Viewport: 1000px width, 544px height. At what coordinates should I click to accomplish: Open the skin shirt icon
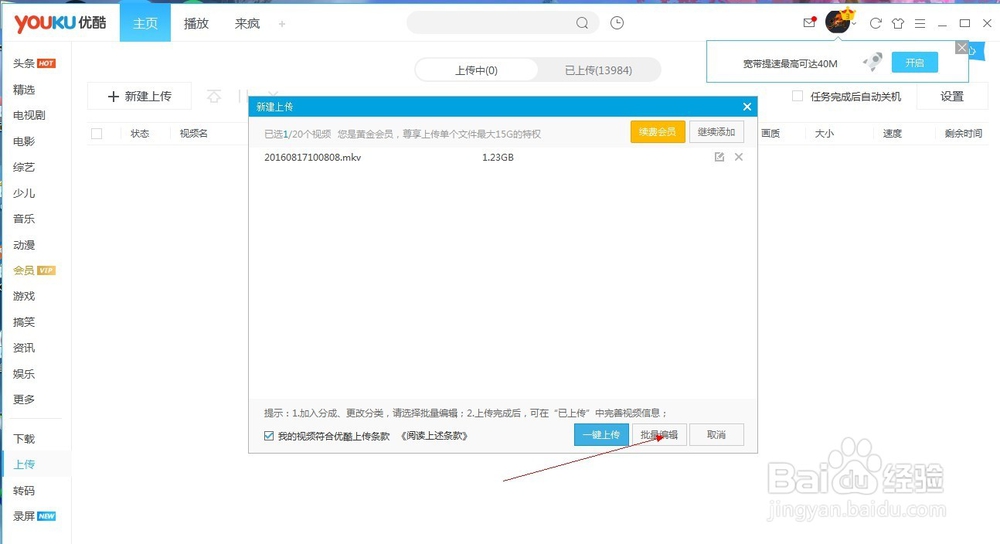[x=898, y=24]
